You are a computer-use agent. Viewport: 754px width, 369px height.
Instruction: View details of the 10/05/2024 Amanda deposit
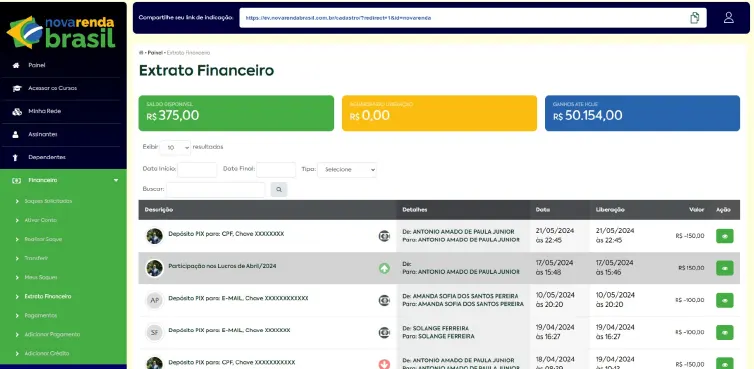[725, 300]
